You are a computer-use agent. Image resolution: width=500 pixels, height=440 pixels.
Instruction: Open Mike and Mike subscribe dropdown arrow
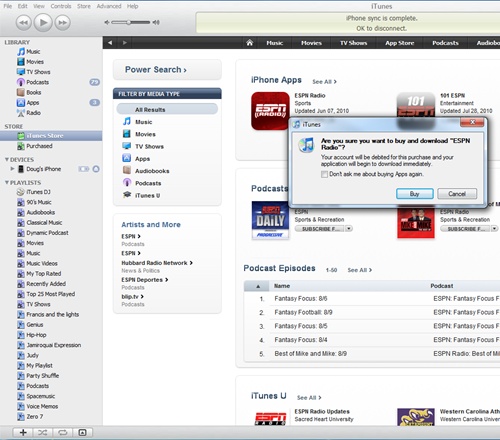[494, 229]
